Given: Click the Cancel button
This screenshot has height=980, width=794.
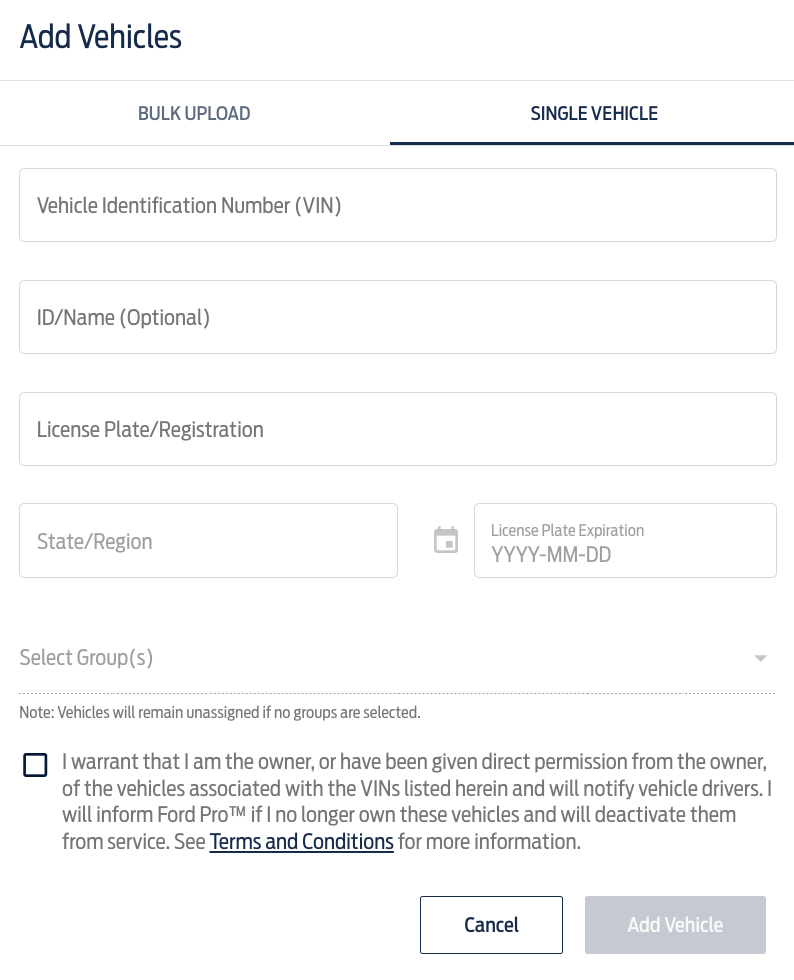Looking at the screenshot, I should coord(491,924).
